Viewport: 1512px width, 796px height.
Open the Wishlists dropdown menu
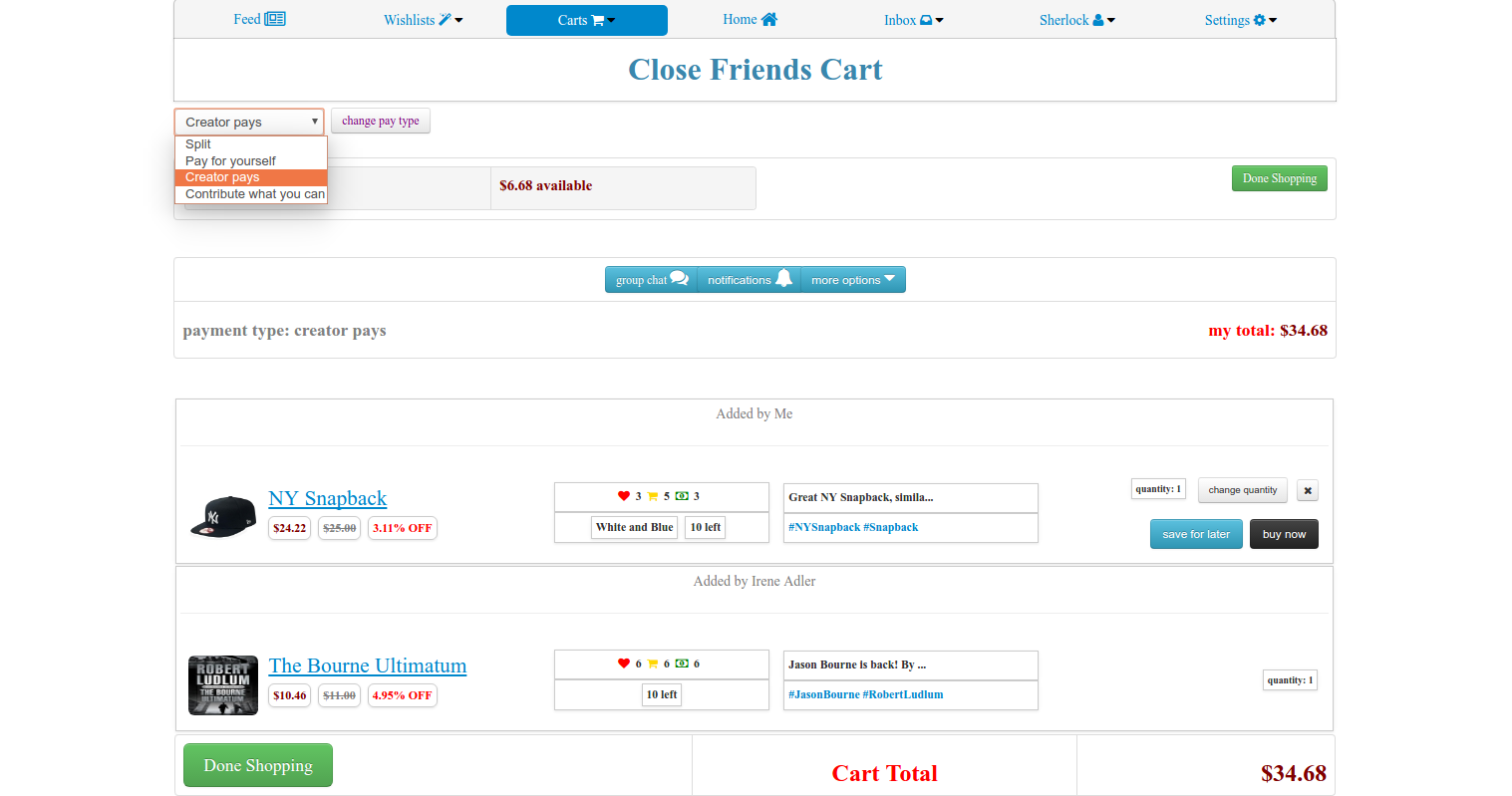pyautogui.click(x=423, y=20)
